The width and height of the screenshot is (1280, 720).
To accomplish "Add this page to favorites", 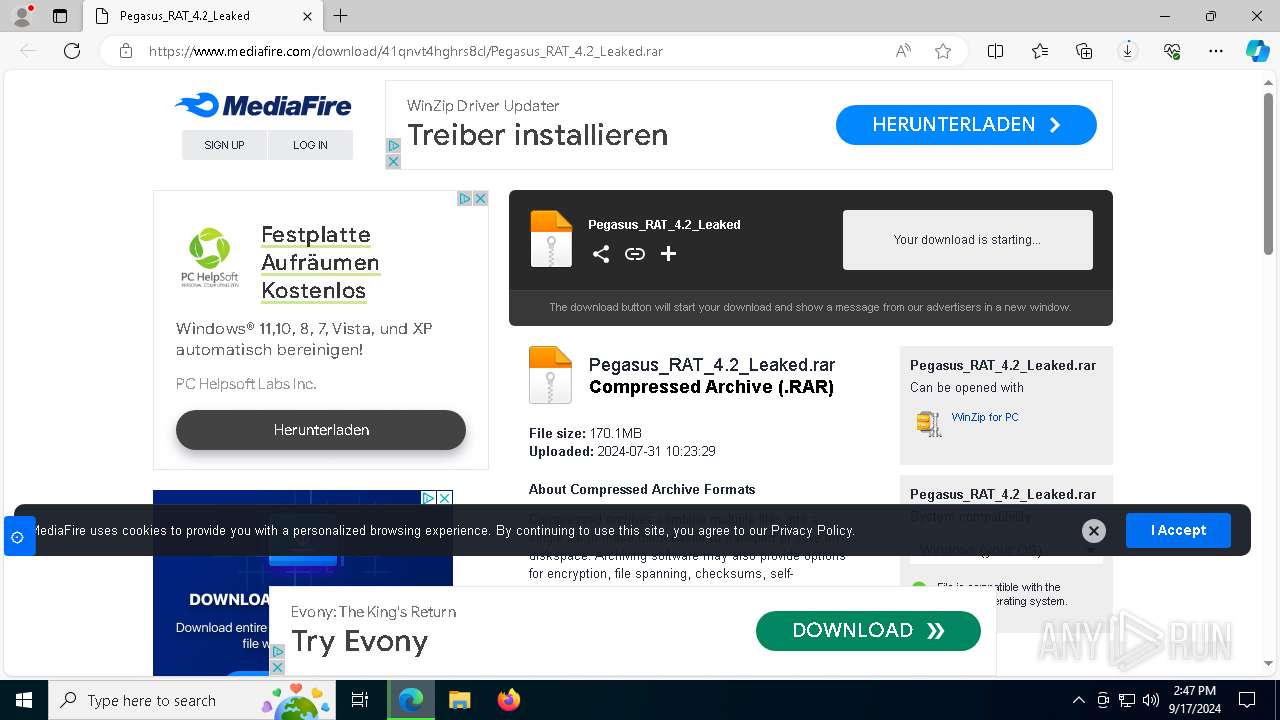I will pyautogui.click(x=943, y=51).
